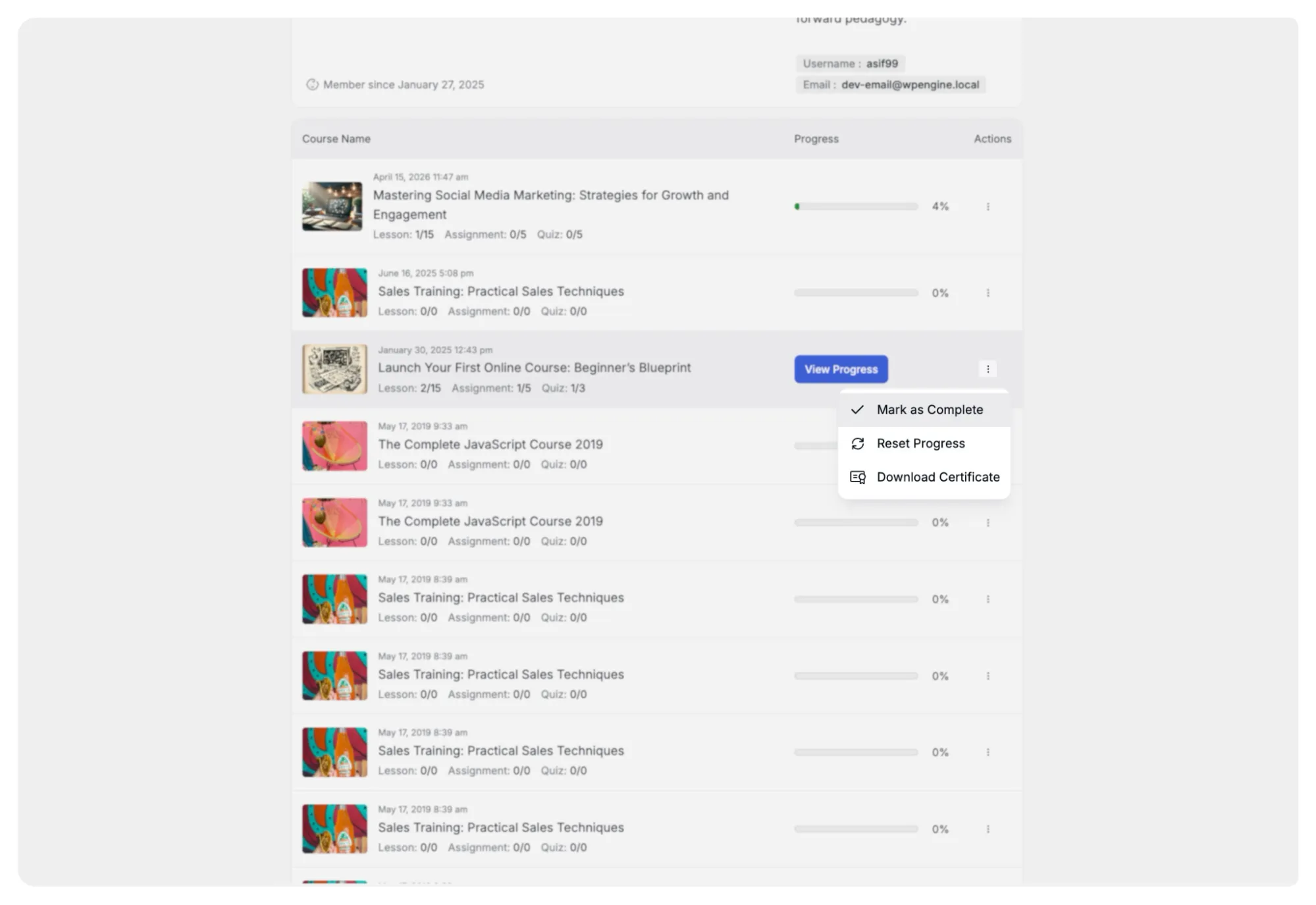Open Sales Training title dated June 16, 2025
This screenshot has height=905, width=1316.
coord(500,291)
